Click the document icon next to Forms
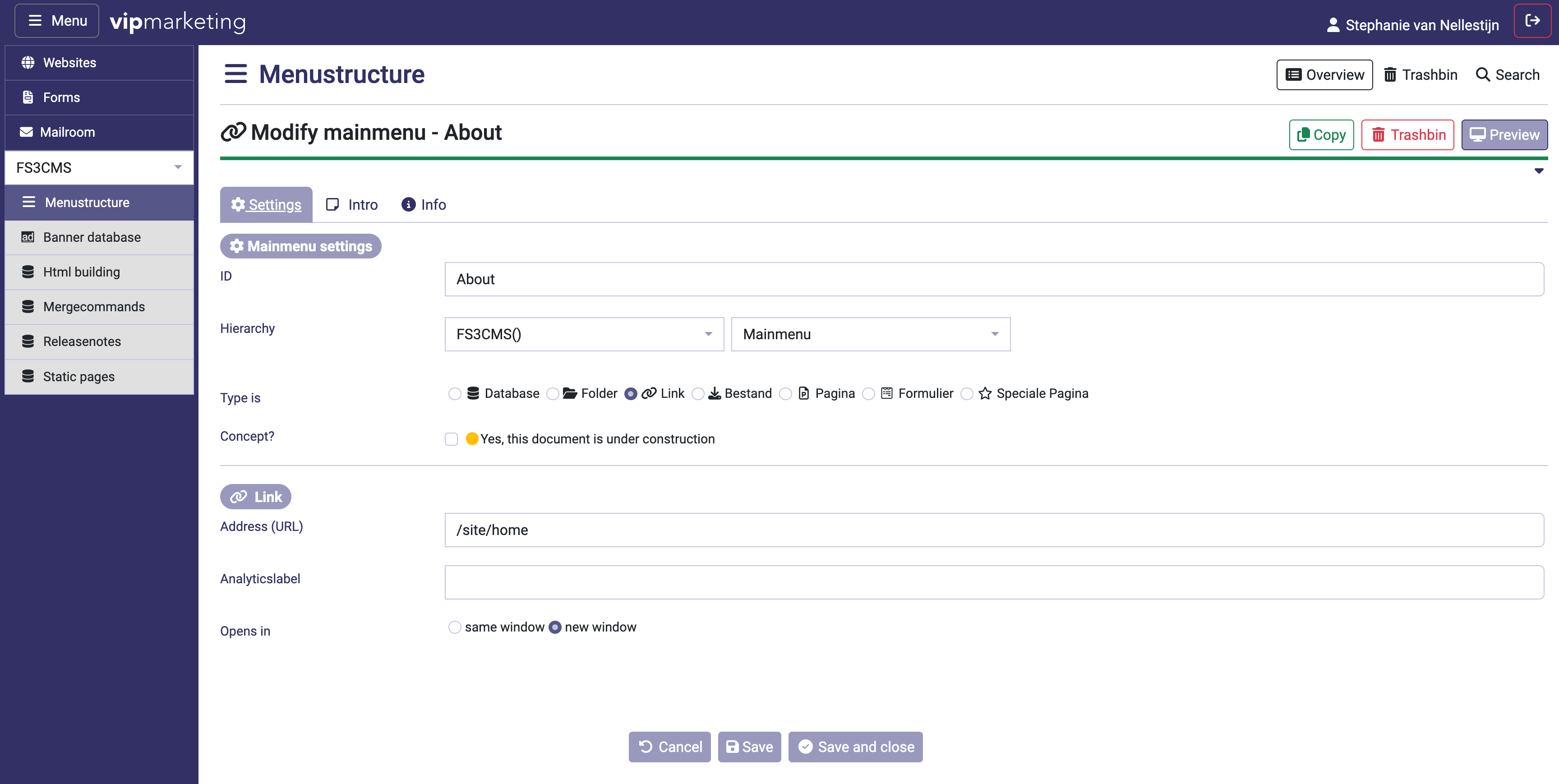Image resolution: width=1559 pixels, height=784 pixels. [28, 97]
